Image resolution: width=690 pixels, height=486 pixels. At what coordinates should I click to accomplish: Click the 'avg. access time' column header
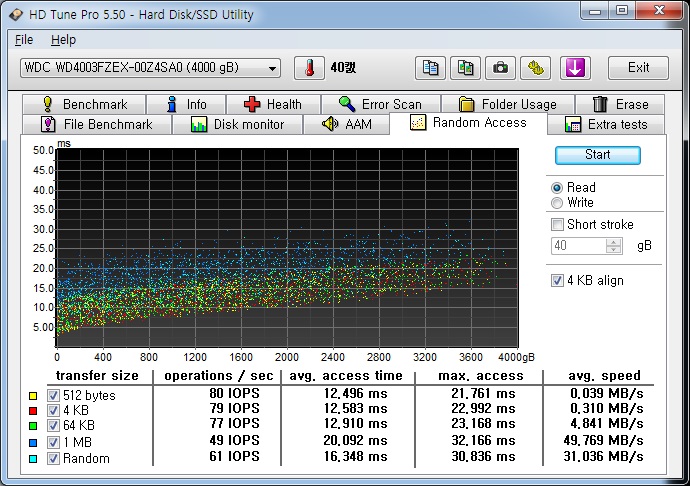(x=346, y=376)
